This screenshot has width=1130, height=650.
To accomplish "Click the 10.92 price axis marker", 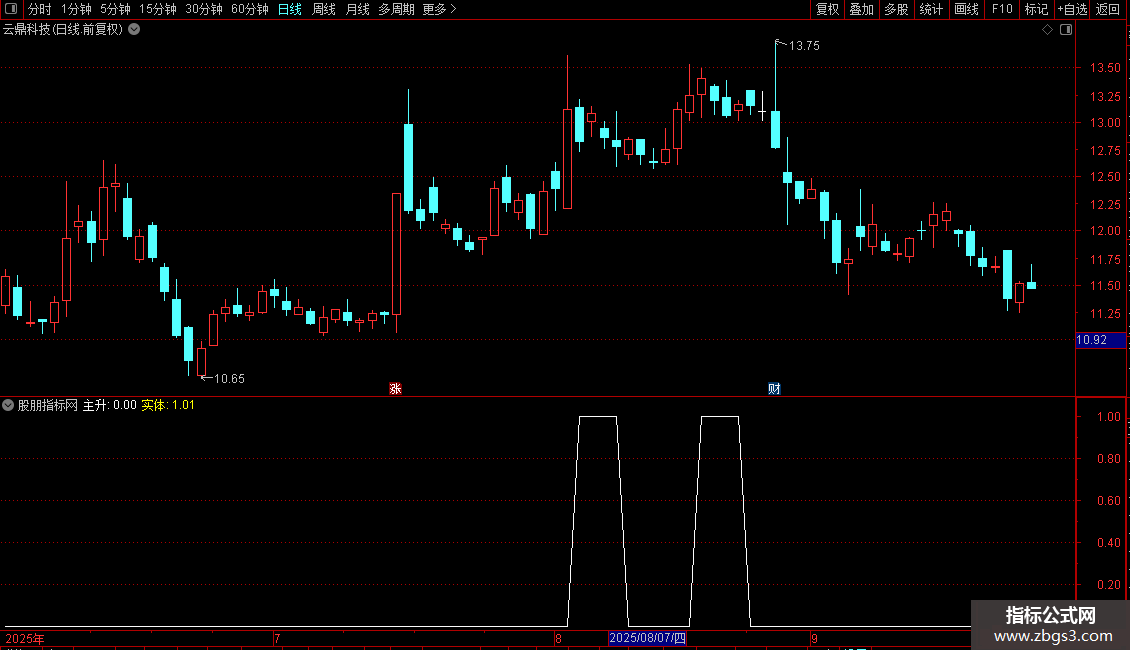I will point(1100,340).
